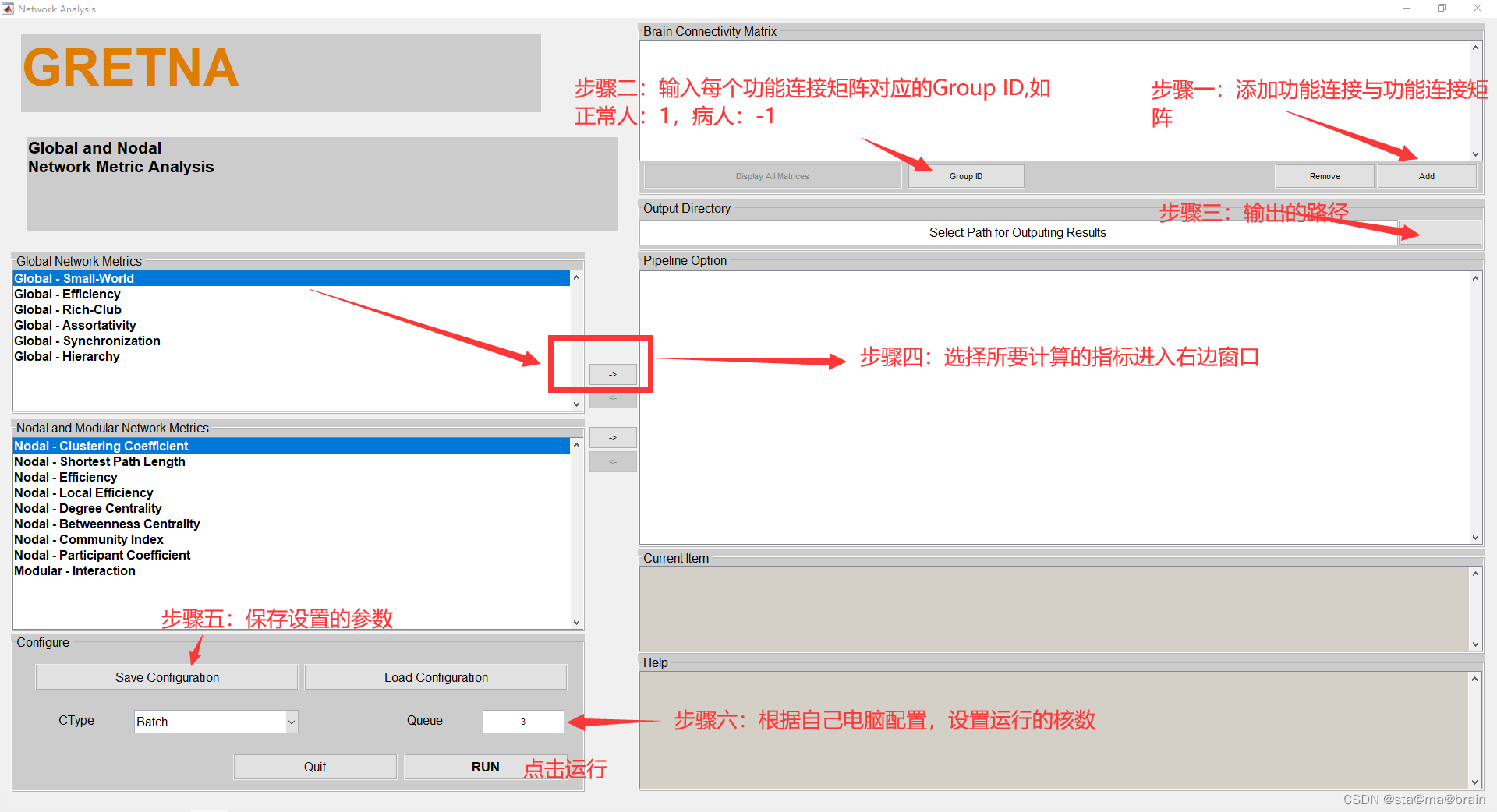This screenshot has width=1497, height=812.
Task: Select Global - Rich-Club metric
Action: [x=292, y=309]
